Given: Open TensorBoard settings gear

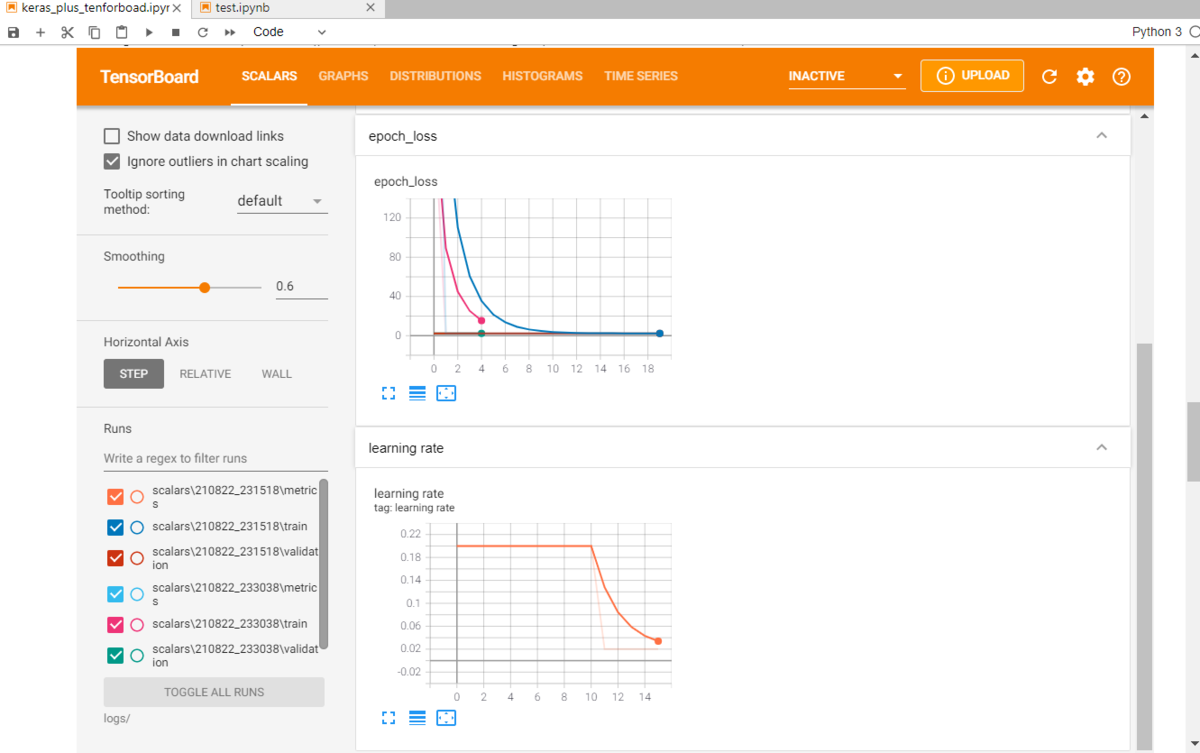Looking at the screenshot, I should point(1085,76).
